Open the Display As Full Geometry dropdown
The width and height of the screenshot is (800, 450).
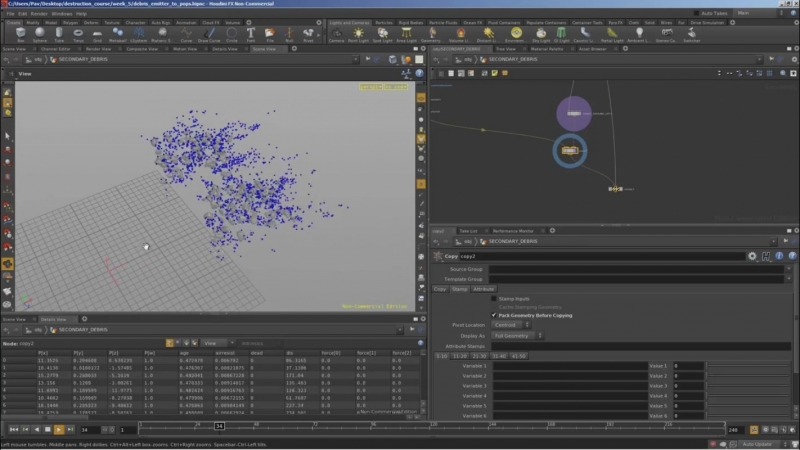click(x=517, y=336)
